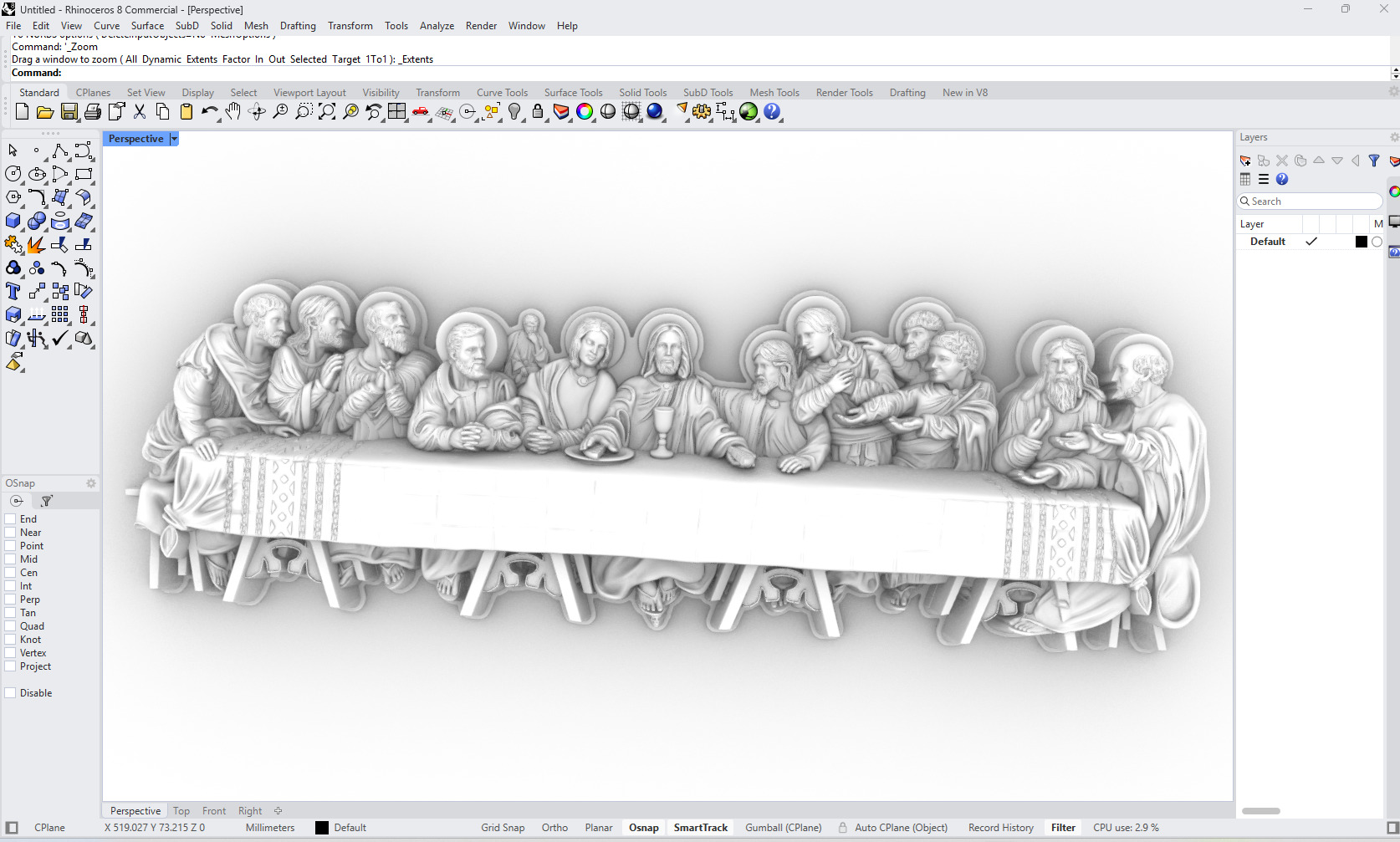The height and width of the screenshot is (842, 1400).
Task: Enable the Mid osnap checkbox
Action: (10, 559)
